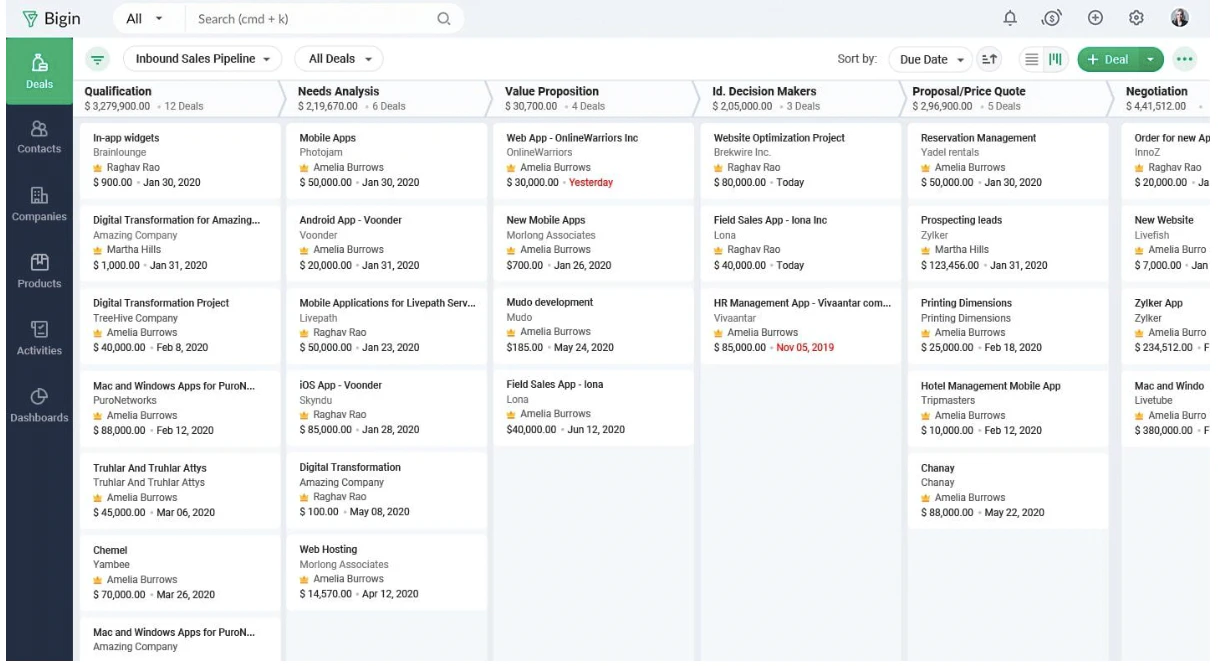Go to Contacts in the sidebar
Image resolution: width=1226 pixels, height=666 pixels.
pos(39,138)
